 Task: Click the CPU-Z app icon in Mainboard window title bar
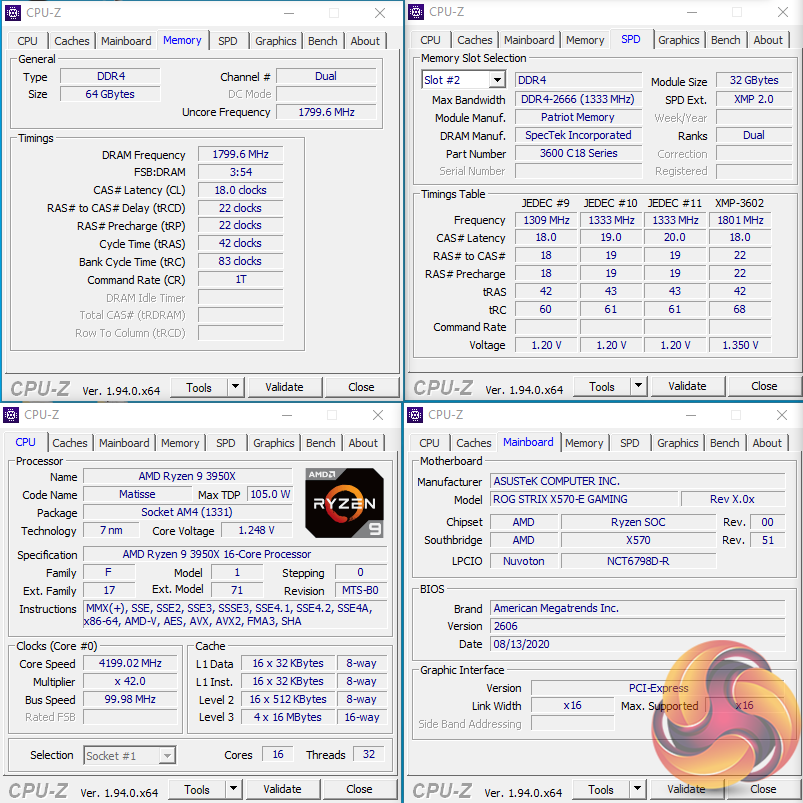tap(415, 415)
